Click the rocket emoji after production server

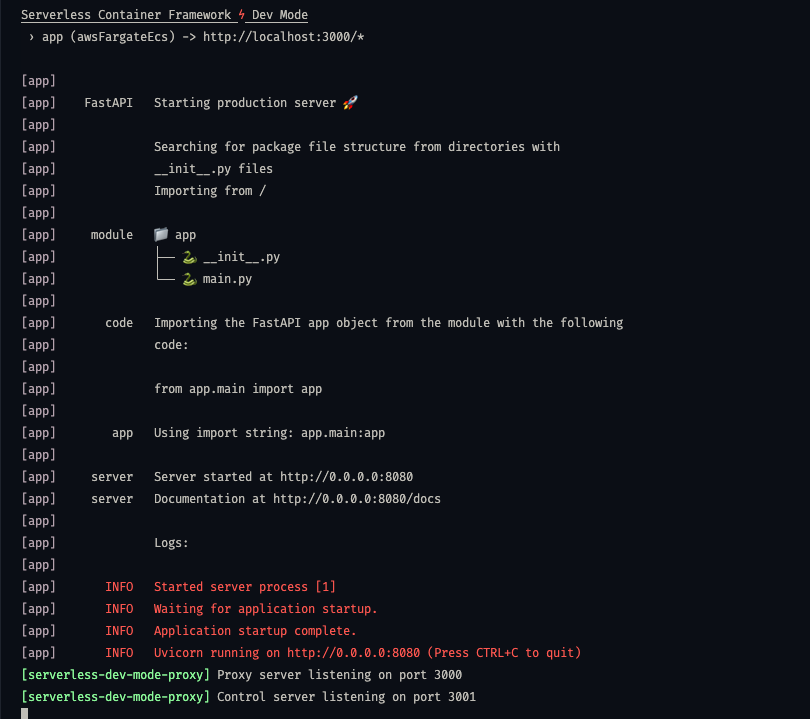(x=350, y=103)
